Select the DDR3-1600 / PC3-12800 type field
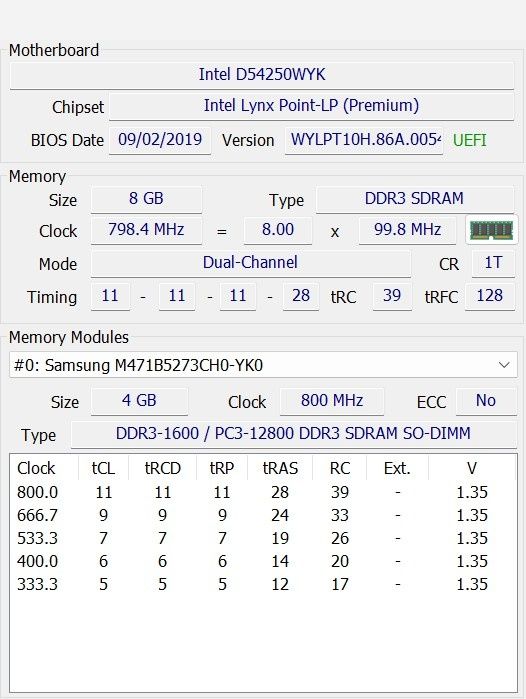This screenshot has width=526, height=699. tap(293, 434)
